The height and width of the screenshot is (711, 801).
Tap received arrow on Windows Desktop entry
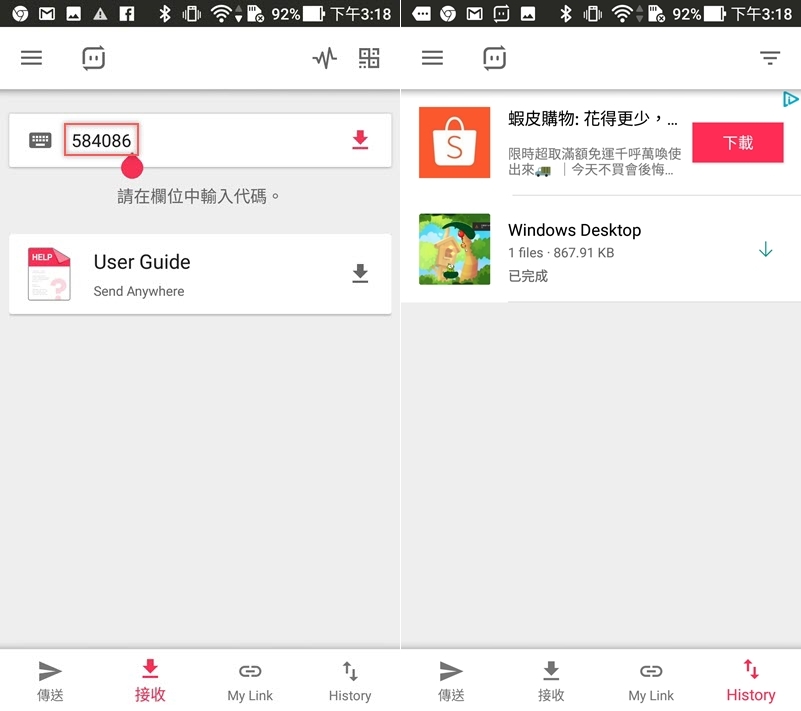pos(765,249)
